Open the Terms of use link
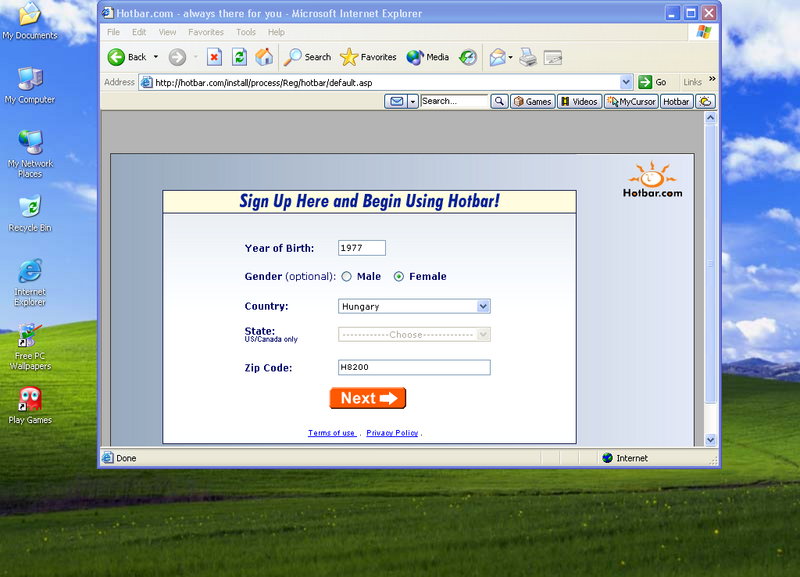Screen dimensions: 800x577 (332, 433)
